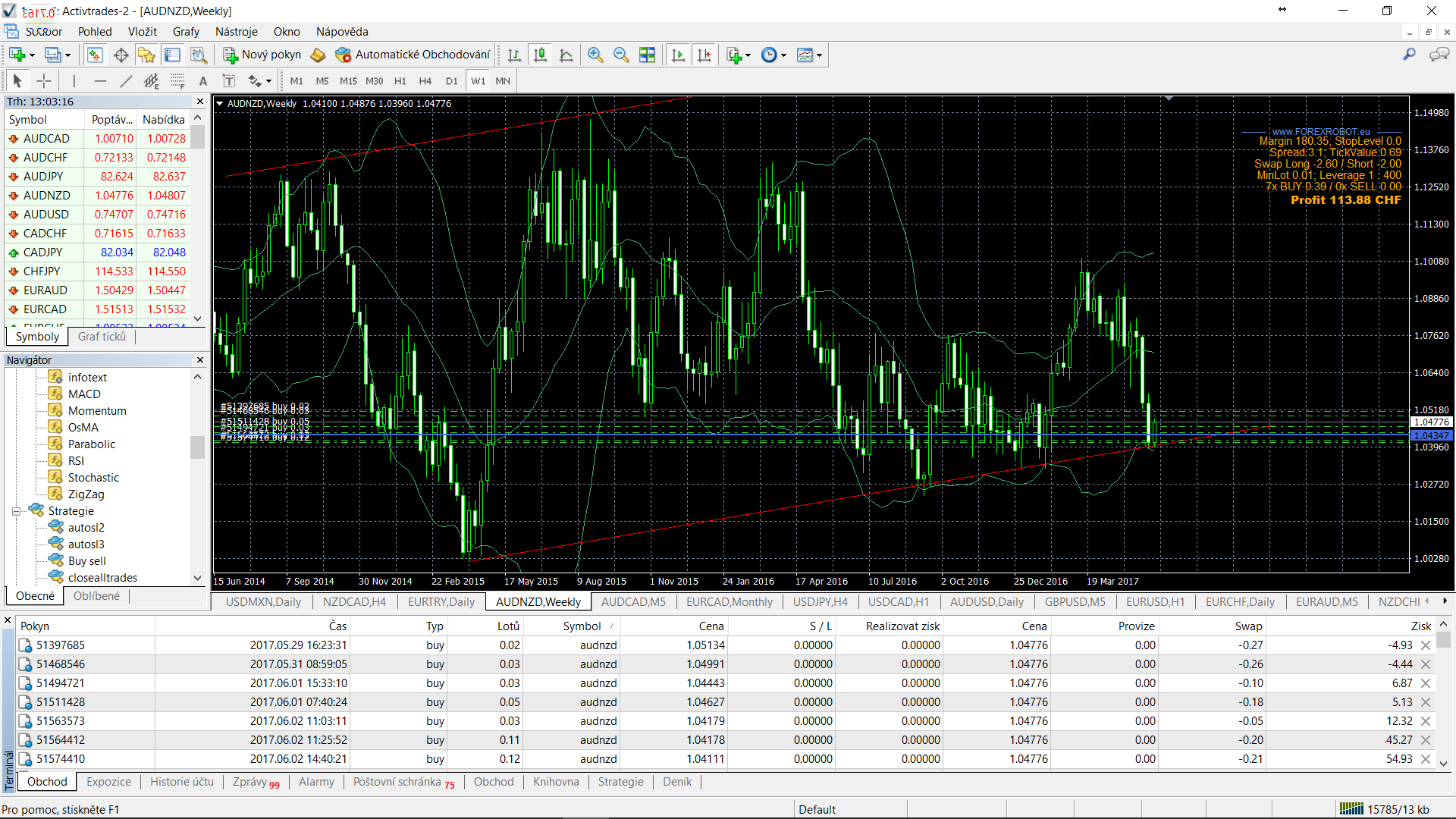
Task: Open the periodicity clock dropdown
Action: point(783,55)
